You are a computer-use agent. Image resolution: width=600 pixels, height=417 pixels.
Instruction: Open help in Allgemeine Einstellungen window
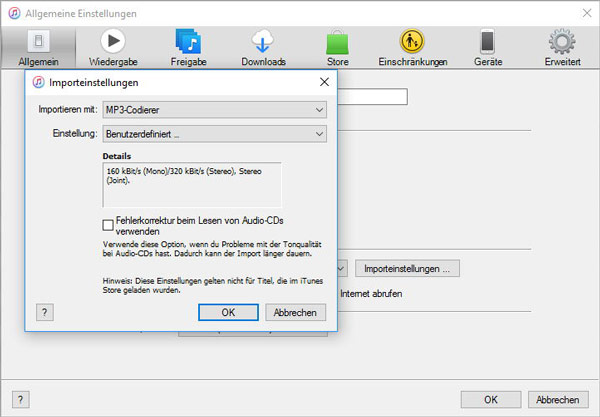[x=21, y=400]
